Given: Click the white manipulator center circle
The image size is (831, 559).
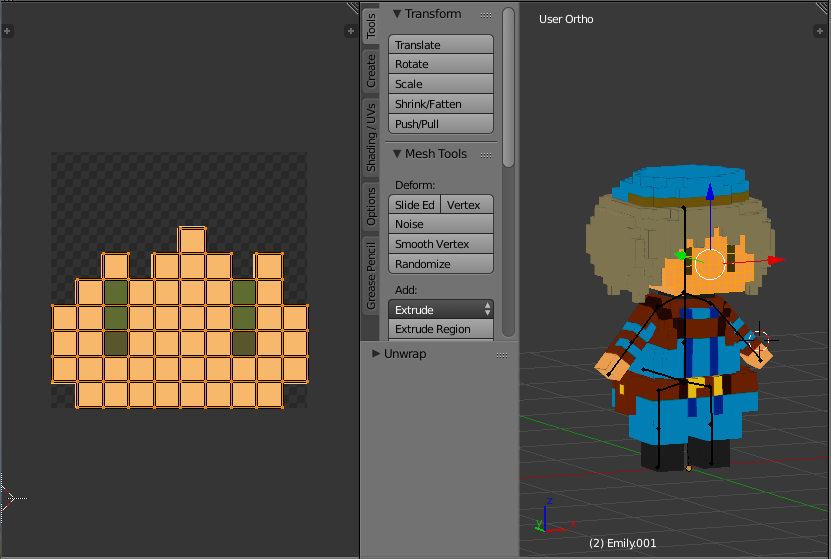Looking at the screenshot, I should tap(710, 263).
